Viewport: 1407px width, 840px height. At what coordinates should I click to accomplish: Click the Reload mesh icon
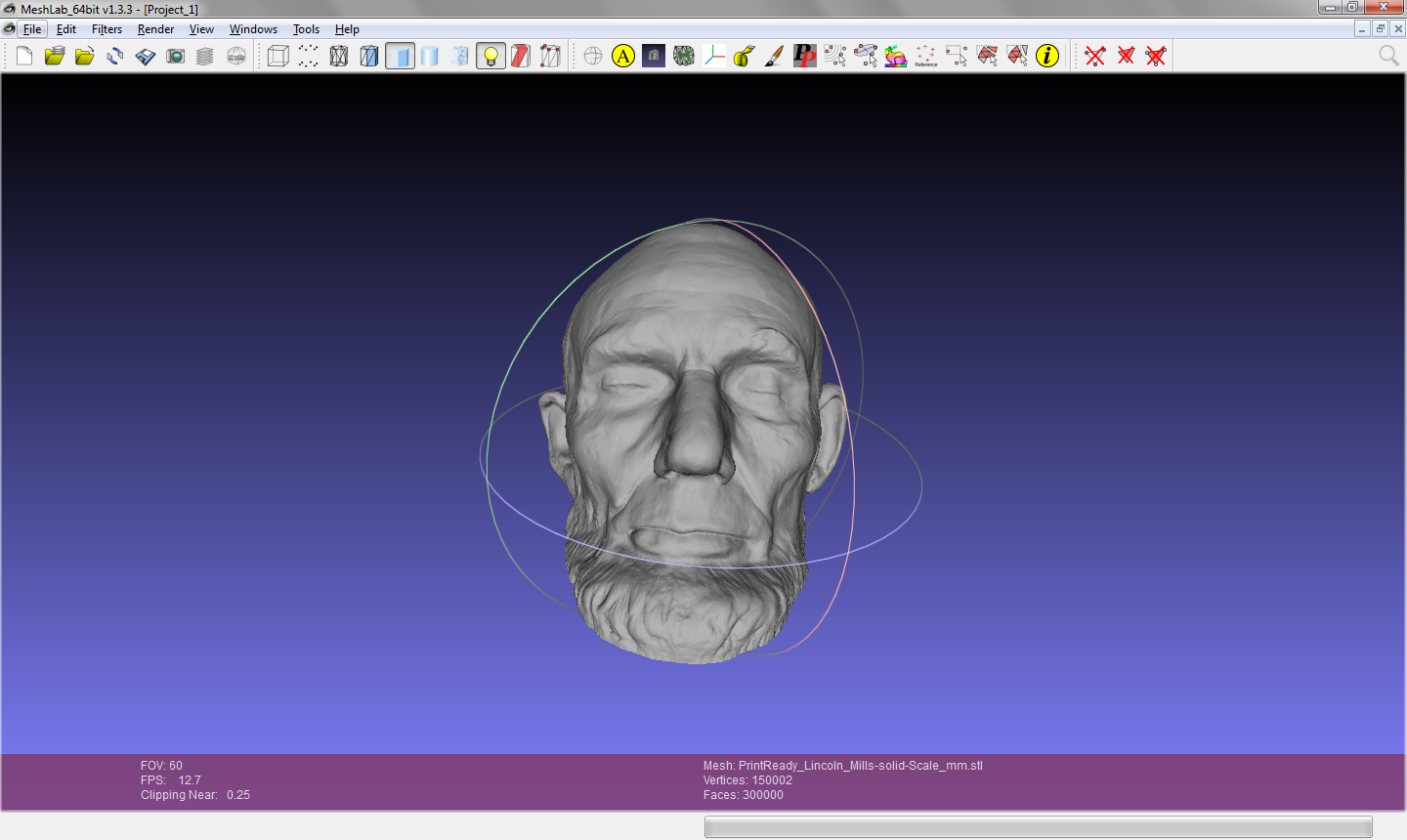pos(115,56)
